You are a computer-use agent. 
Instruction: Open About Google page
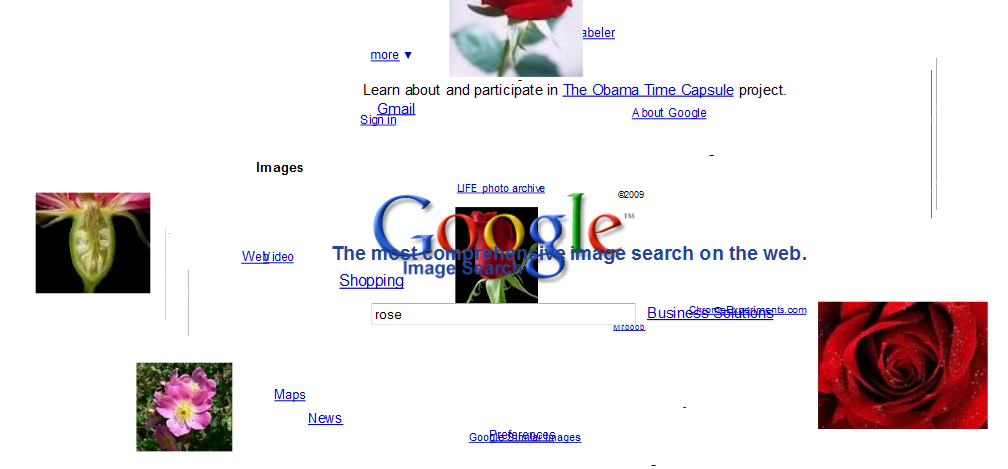coord(669,113)
